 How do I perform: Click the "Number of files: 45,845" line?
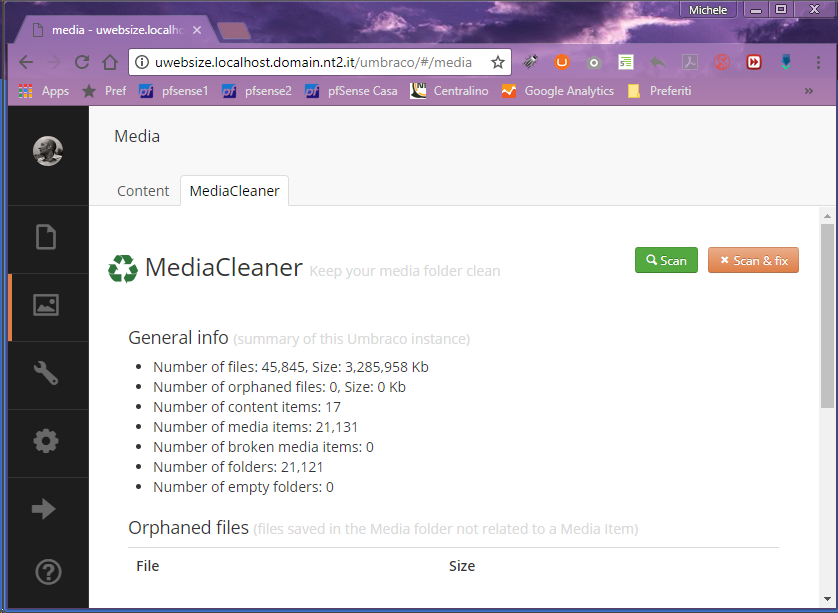tap(291, 367)
